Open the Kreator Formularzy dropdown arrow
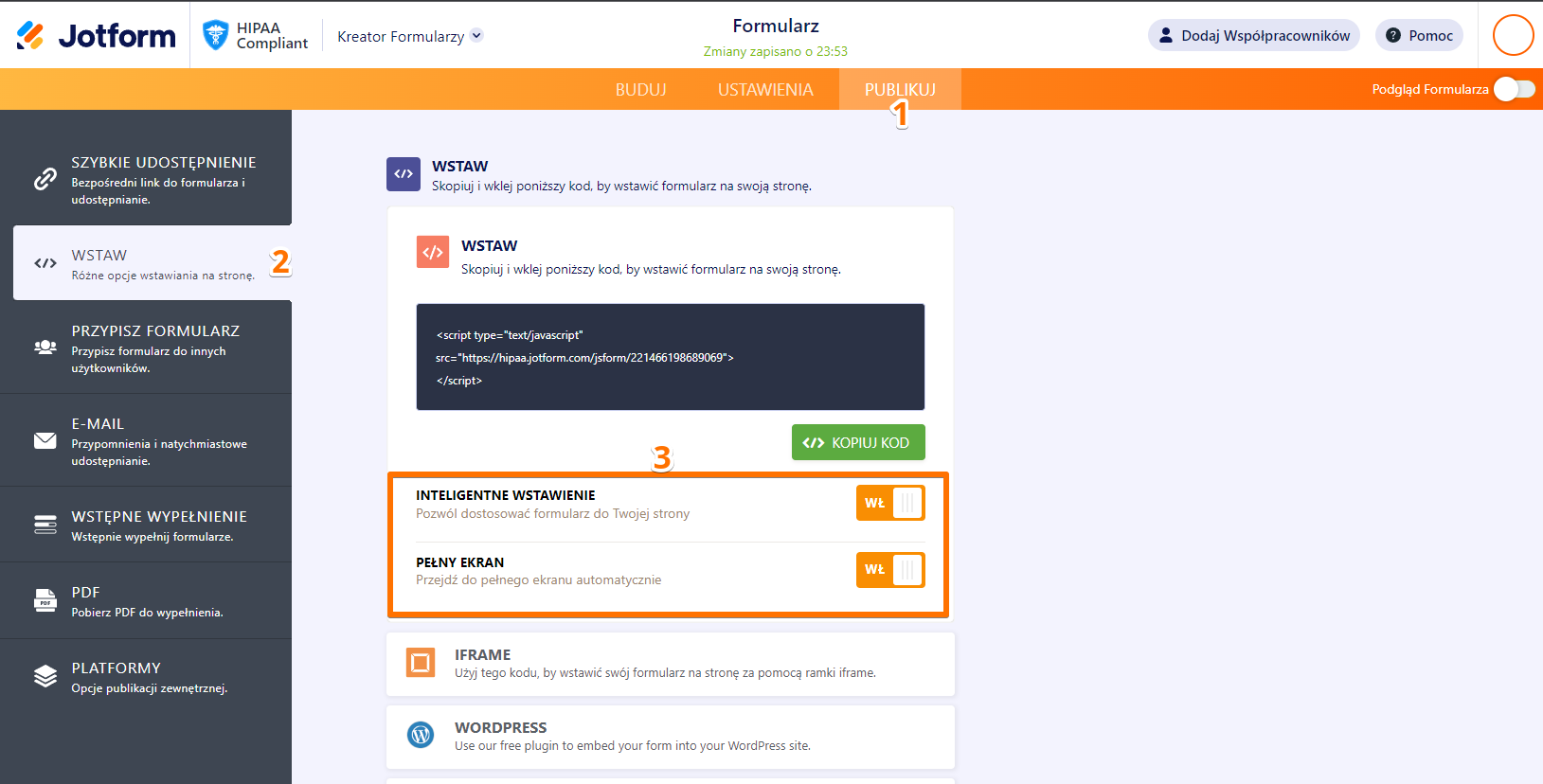This screenshot has height=784, width=1543. click(476, 36)
